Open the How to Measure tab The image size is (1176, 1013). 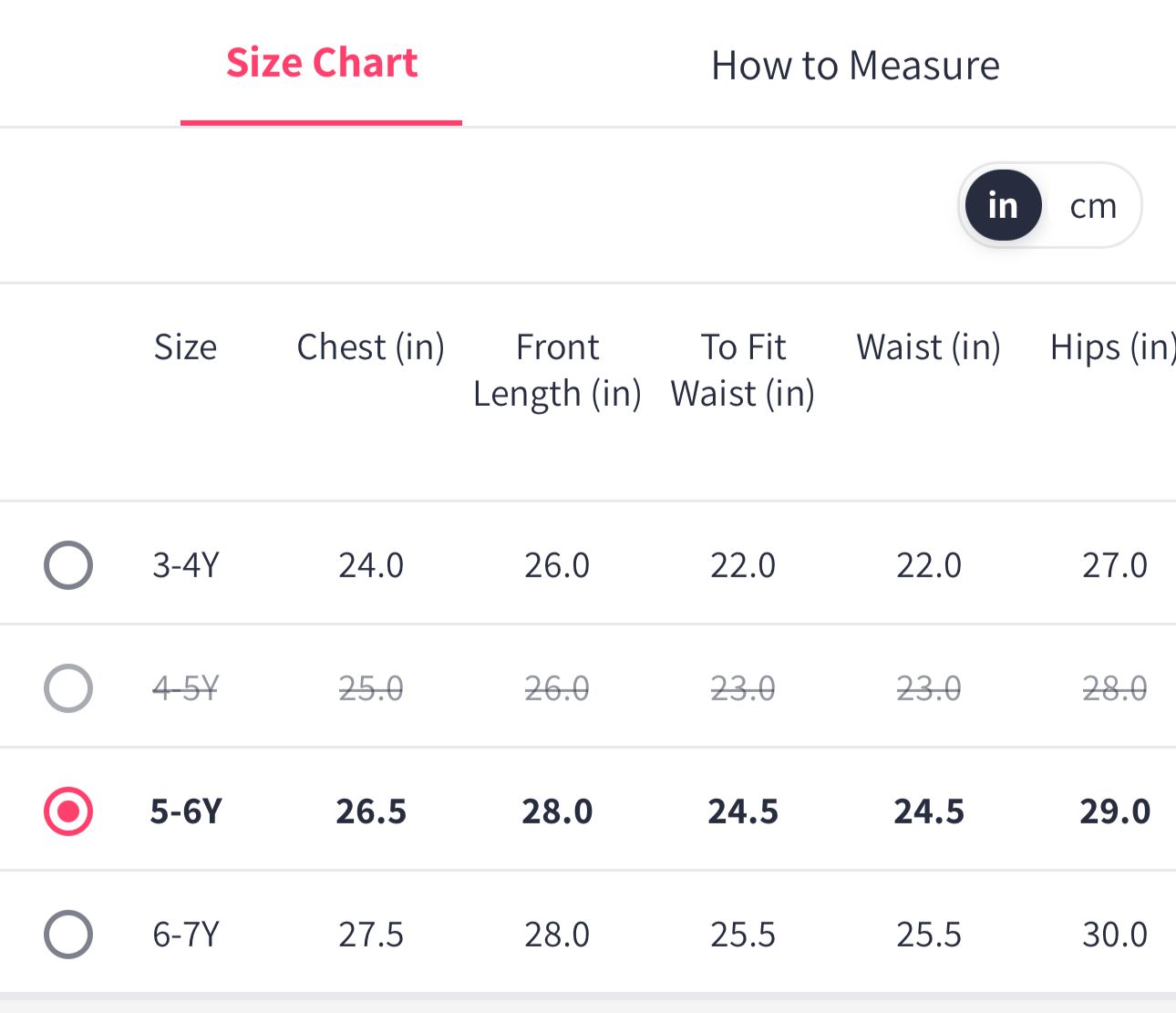[x=855, y=66]
